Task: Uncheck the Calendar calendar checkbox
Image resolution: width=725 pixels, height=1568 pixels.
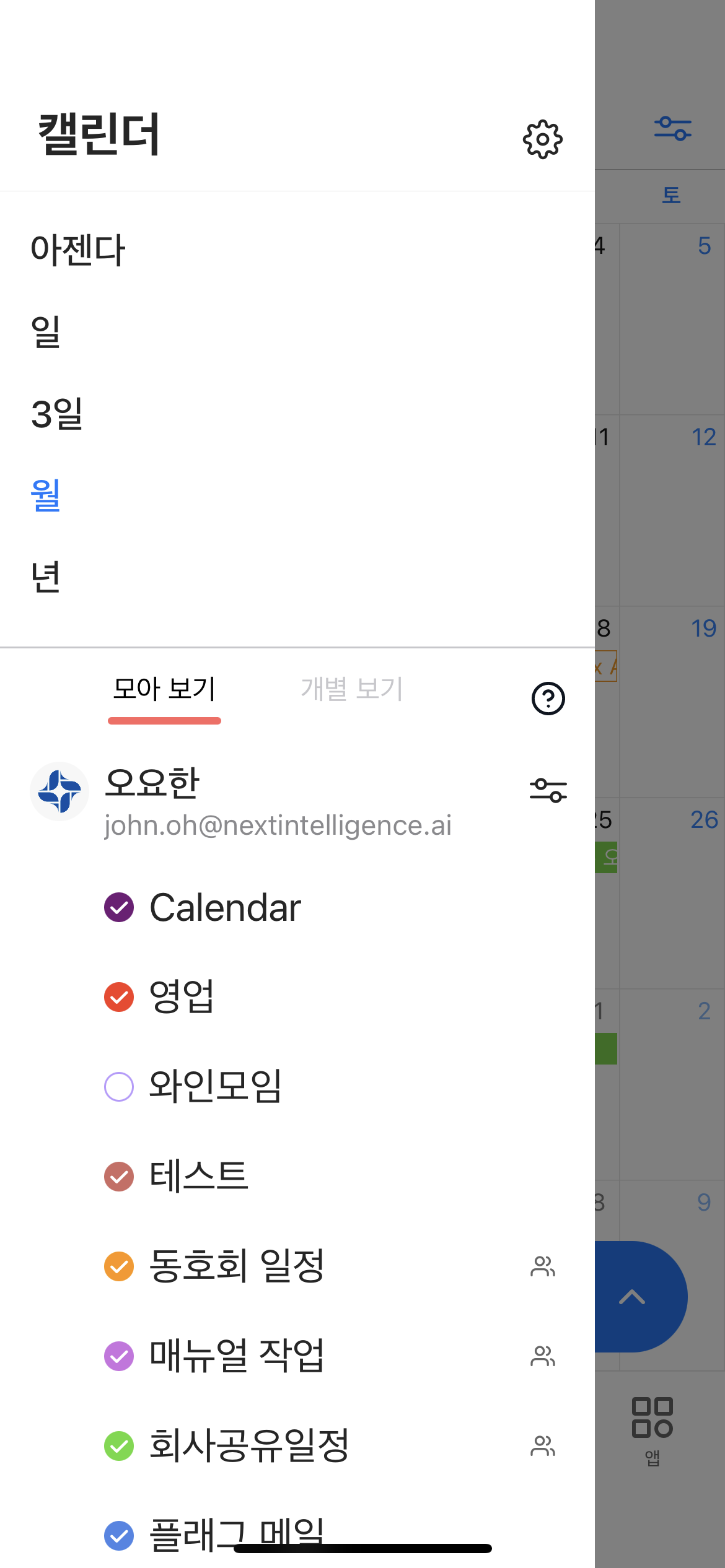Action: (119, 908)
